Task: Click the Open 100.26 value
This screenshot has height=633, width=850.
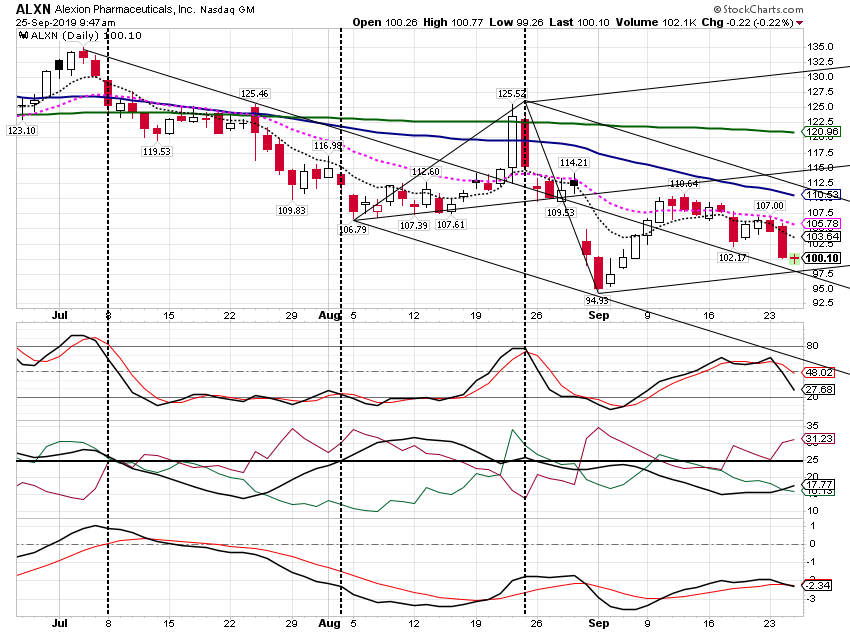Action: (384, 23)
